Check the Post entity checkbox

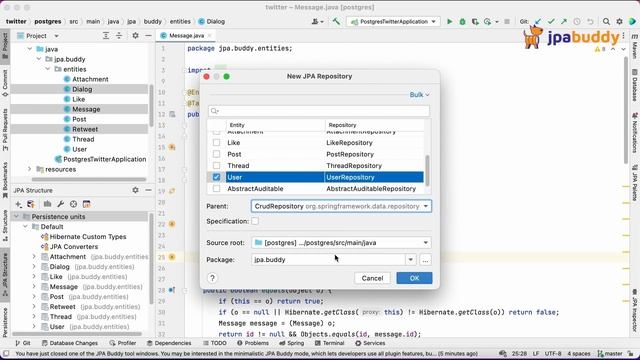click(216, 154)
